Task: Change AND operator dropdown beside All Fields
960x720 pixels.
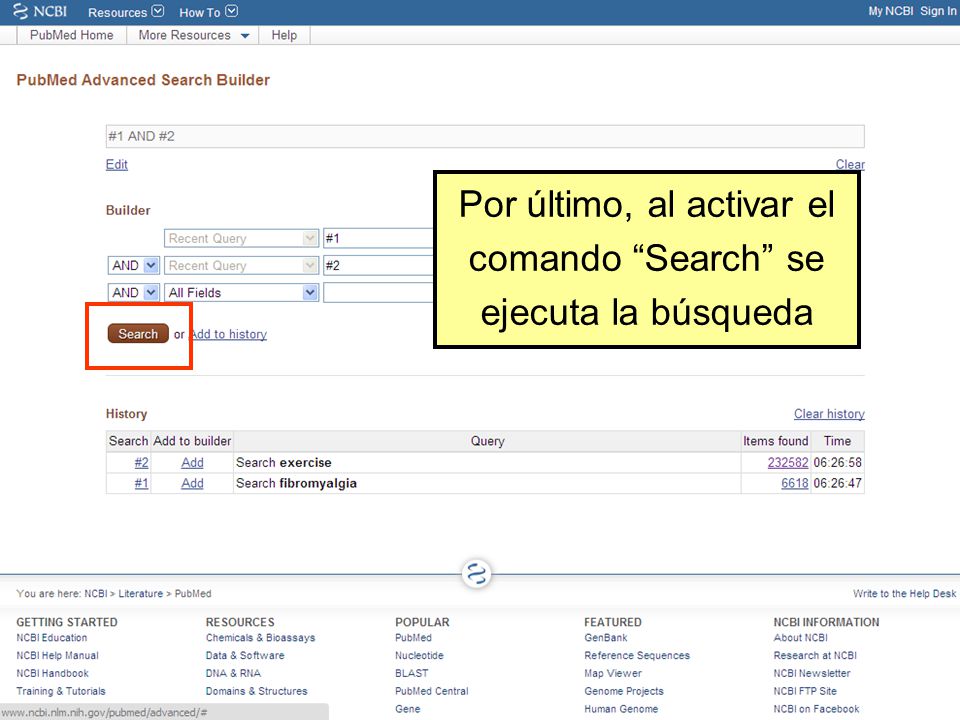Action: click(133, 293)
